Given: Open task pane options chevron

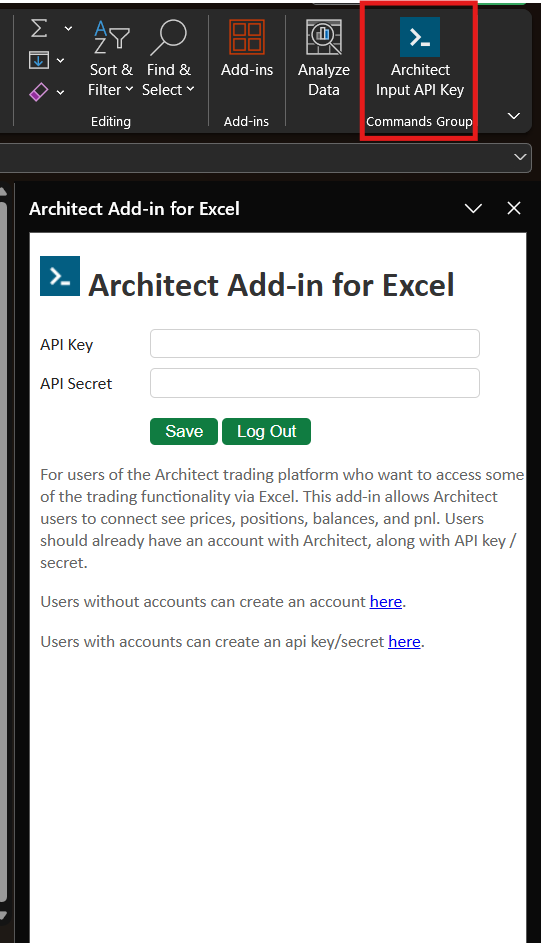Looking at the screenshot, I should (474, 209).
